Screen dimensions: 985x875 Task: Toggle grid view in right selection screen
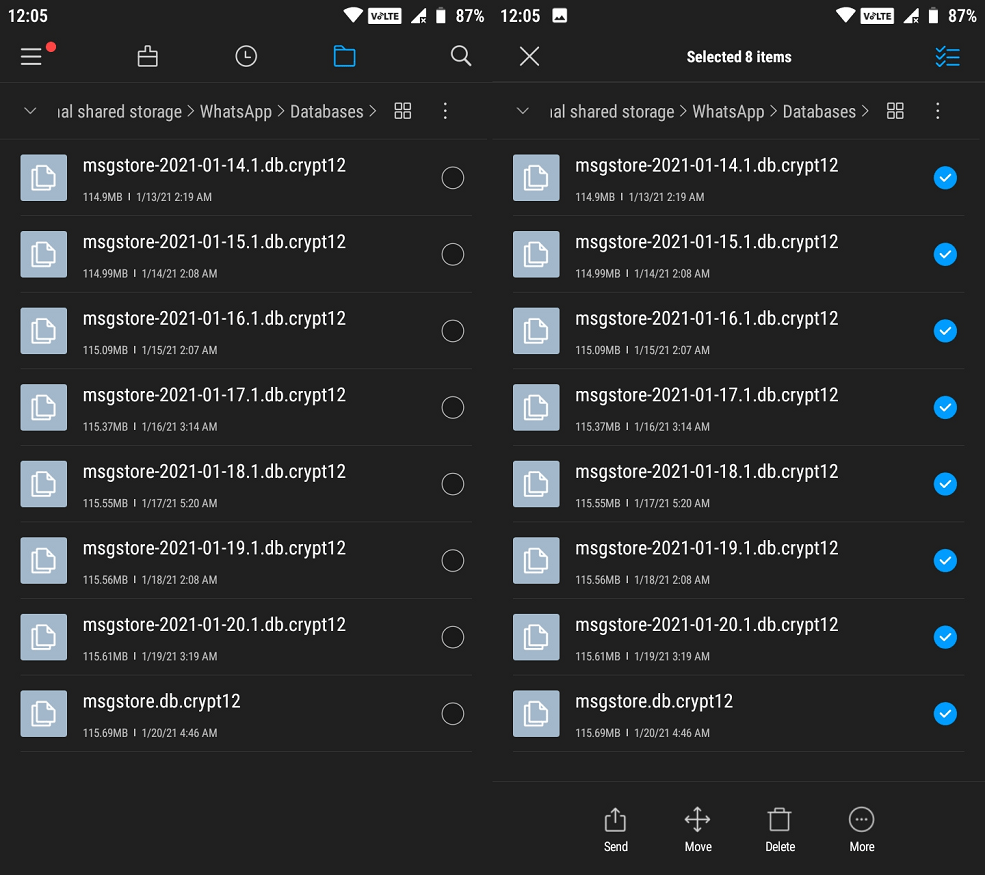pyautogui.click(x=895, y=111)
